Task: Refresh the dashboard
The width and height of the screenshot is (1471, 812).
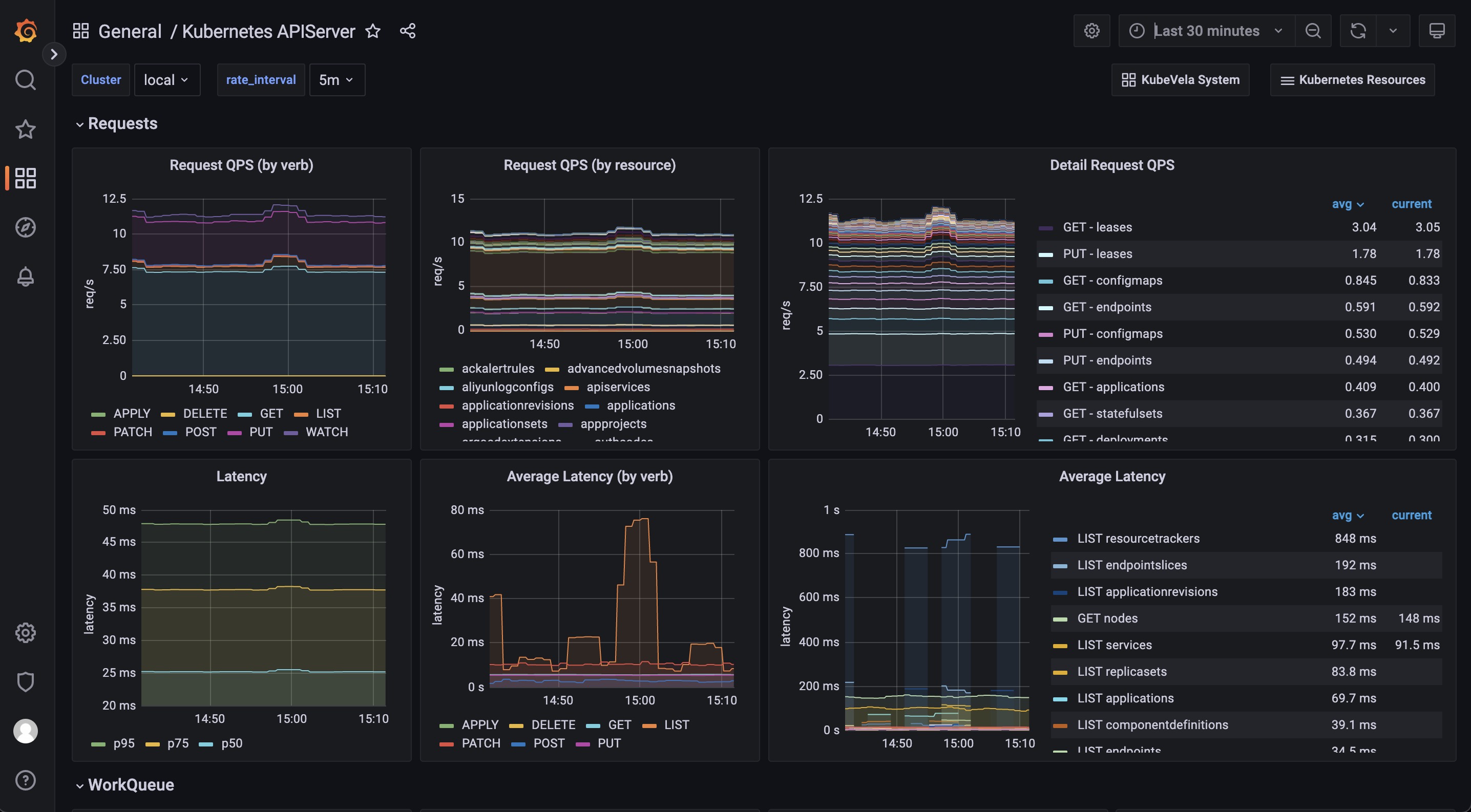Action: (x=1358, y=31)
